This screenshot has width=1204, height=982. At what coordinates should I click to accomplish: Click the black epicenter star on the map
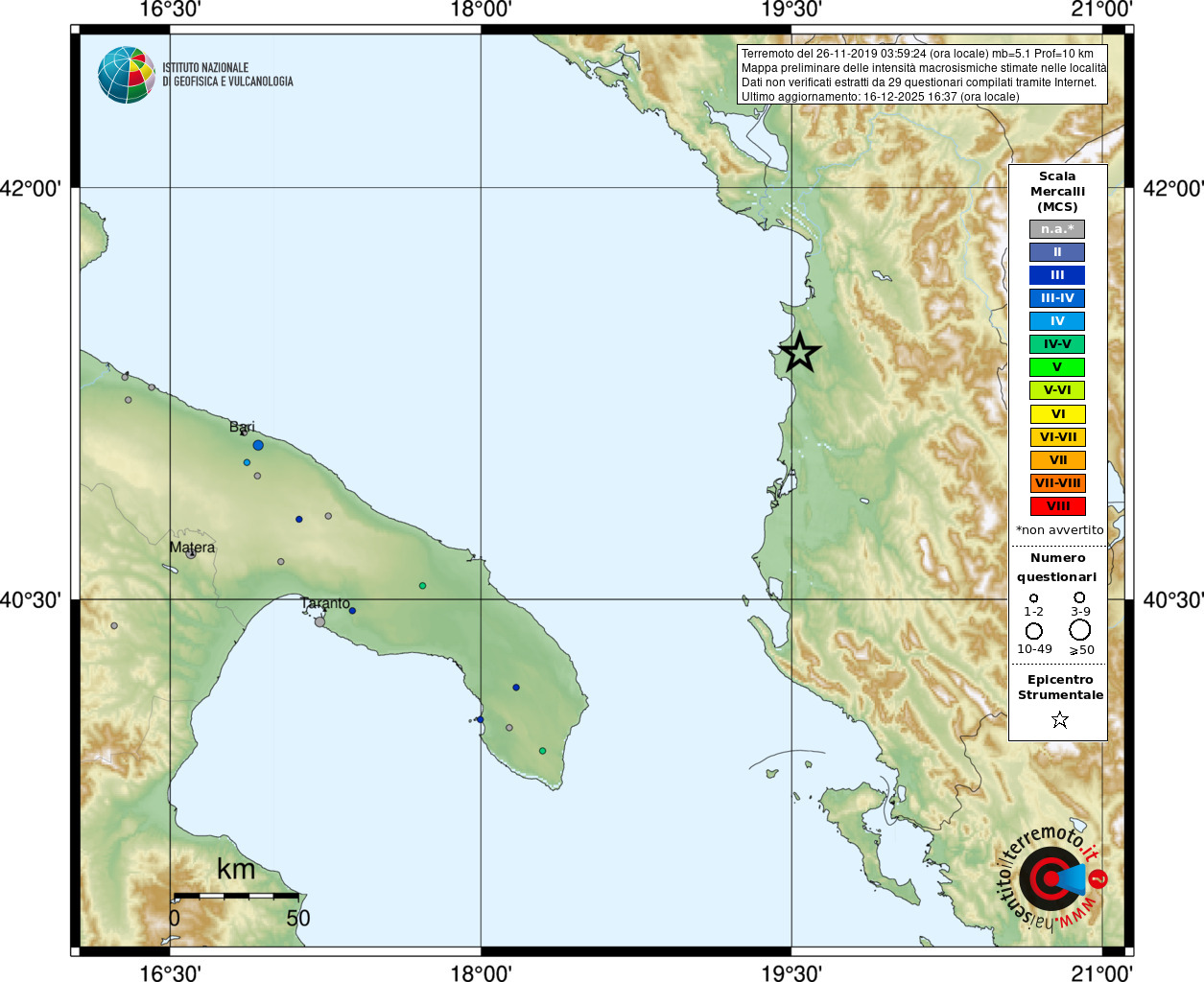click(x=799, y=353)
